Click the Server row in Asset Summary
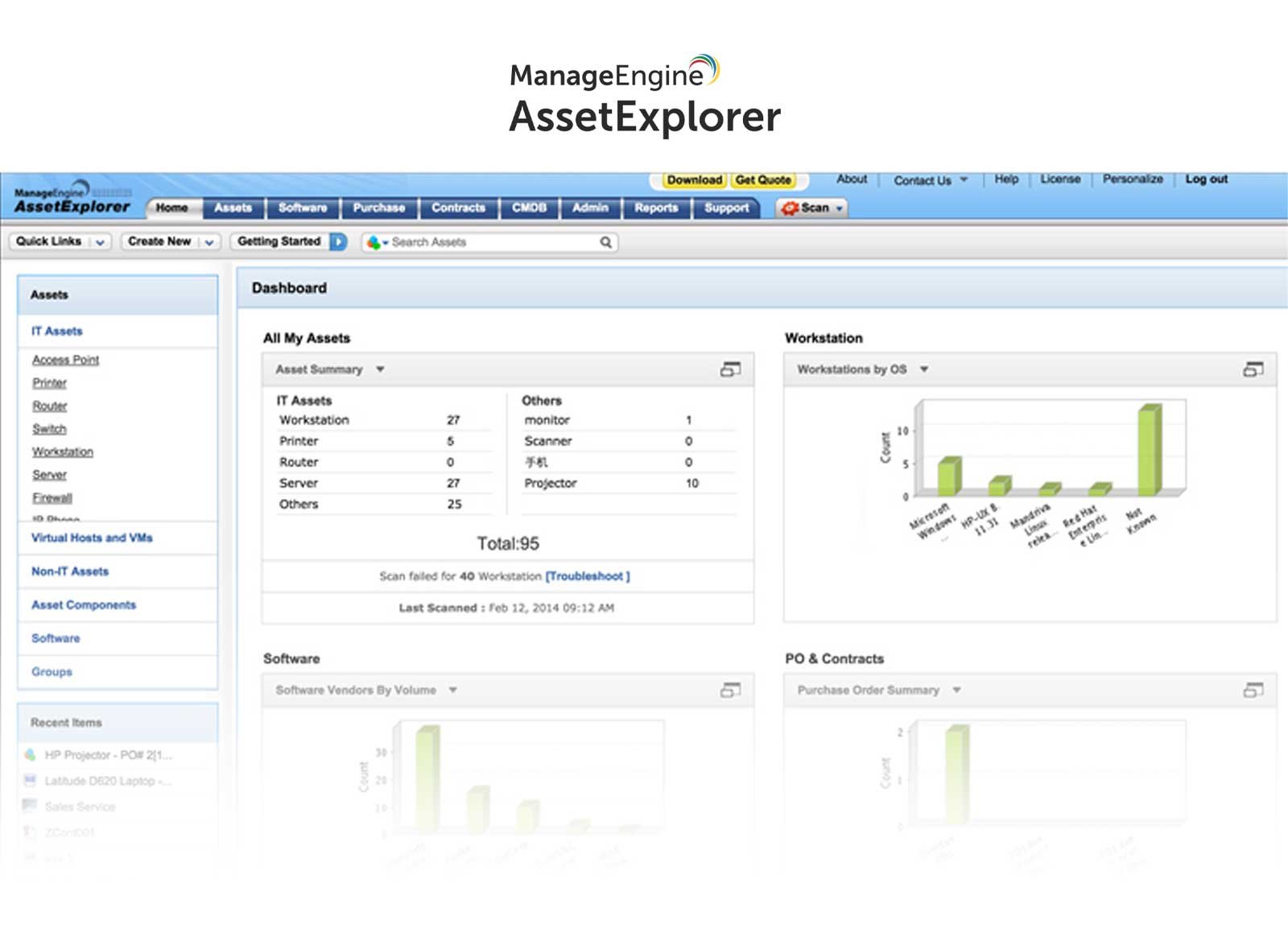Viewport: 1288px width, 948px height. (x=384, y=483)
